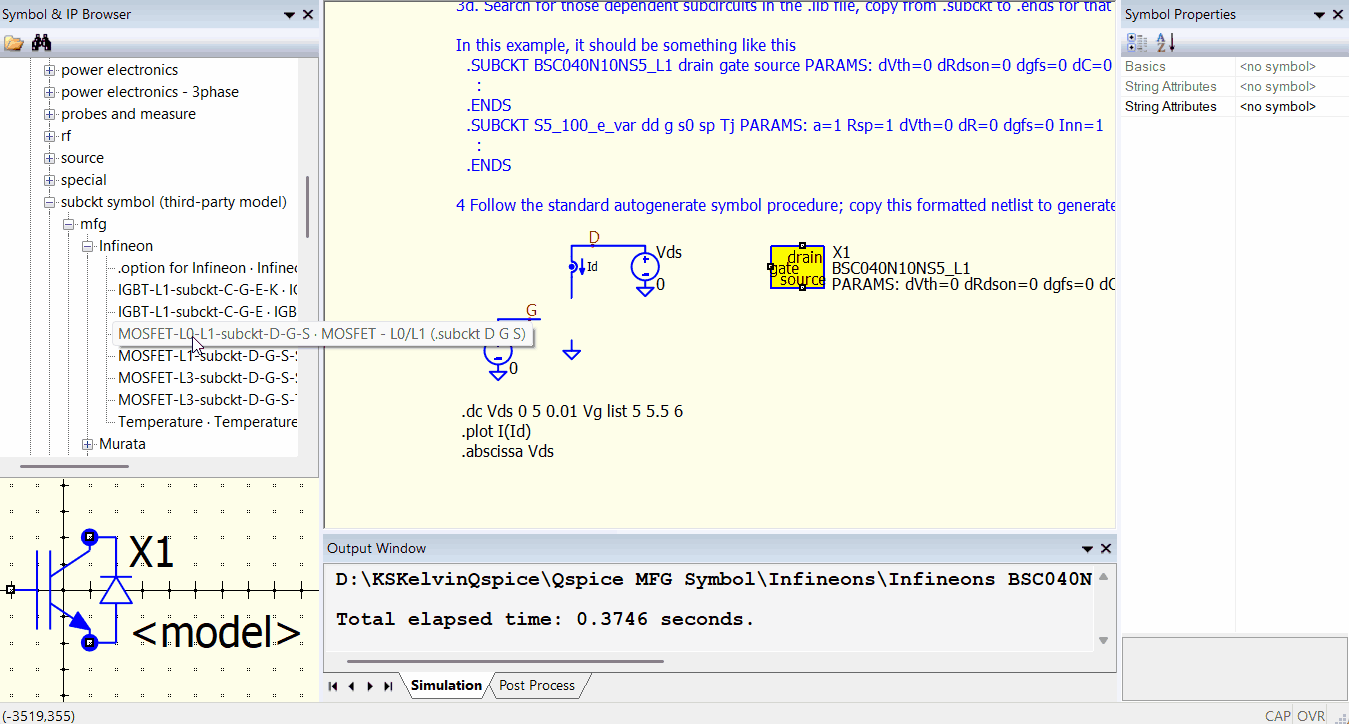
Task: Click the back arrow beside the Simulation tab
Action: click(x=350, y=685)
